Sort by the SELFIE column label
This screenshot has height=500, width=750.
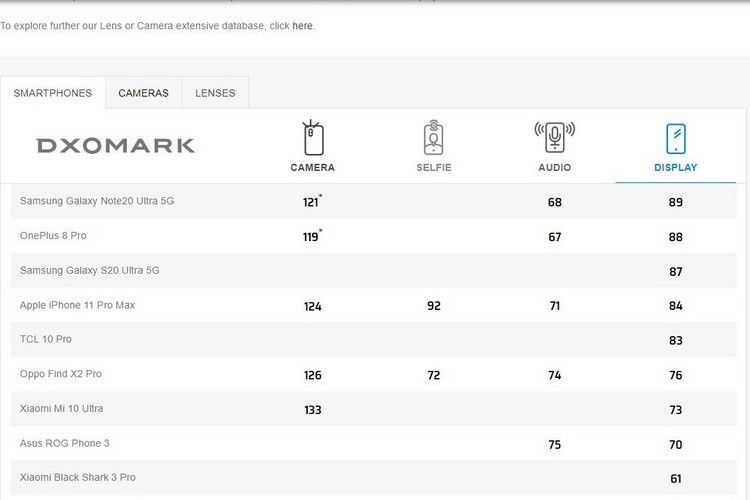434,167
